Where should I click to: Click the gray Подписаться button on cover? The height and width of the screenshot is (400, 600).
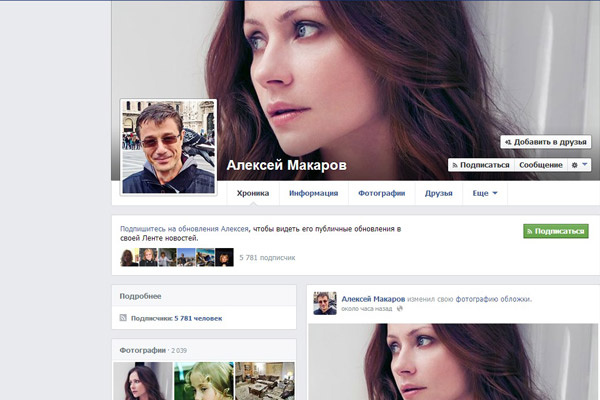(481, 165)
